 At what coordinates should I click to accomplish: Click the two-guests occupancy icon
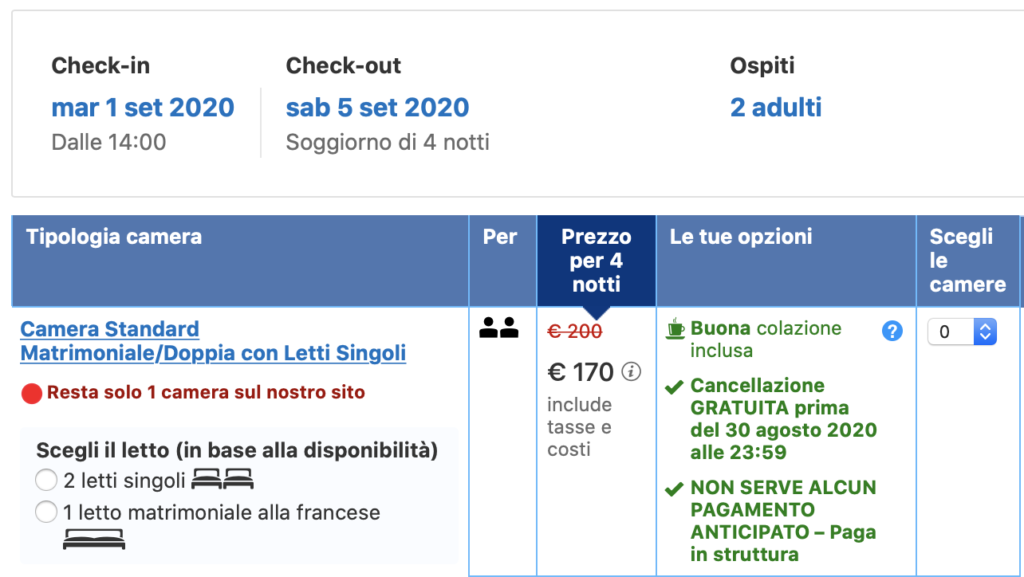tap(499, 327)
